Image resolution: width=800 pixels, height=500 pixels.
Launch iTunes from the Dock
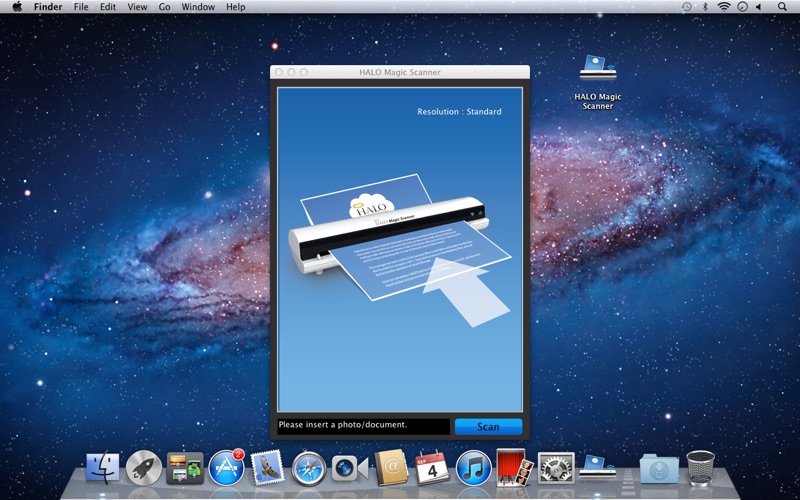click(x=473, y=468)
